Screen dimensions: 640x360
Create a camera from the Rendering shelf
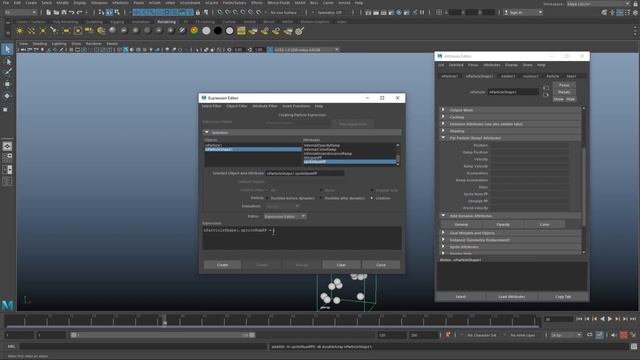click(x=89, y=31)
